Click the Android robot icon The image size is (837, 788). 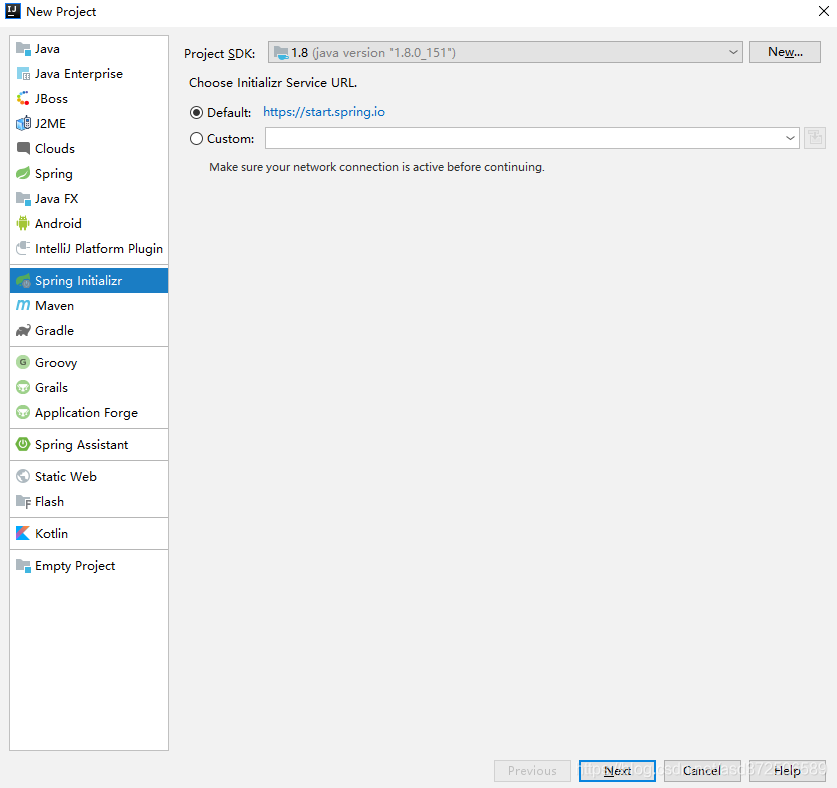click(x=23, y=223)
